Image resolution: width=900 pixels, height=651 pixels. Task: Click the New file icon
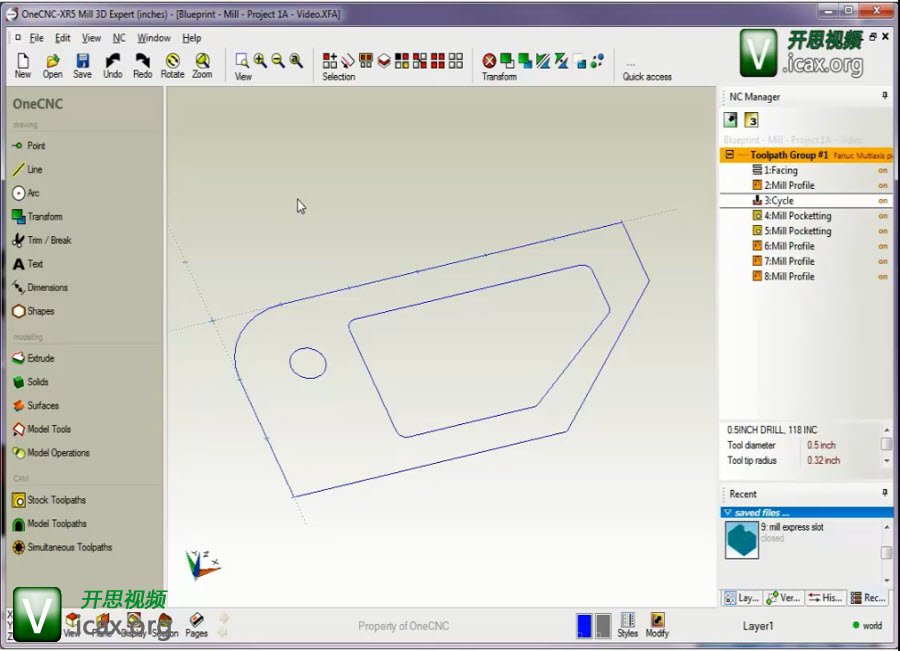tap(23, 65)
